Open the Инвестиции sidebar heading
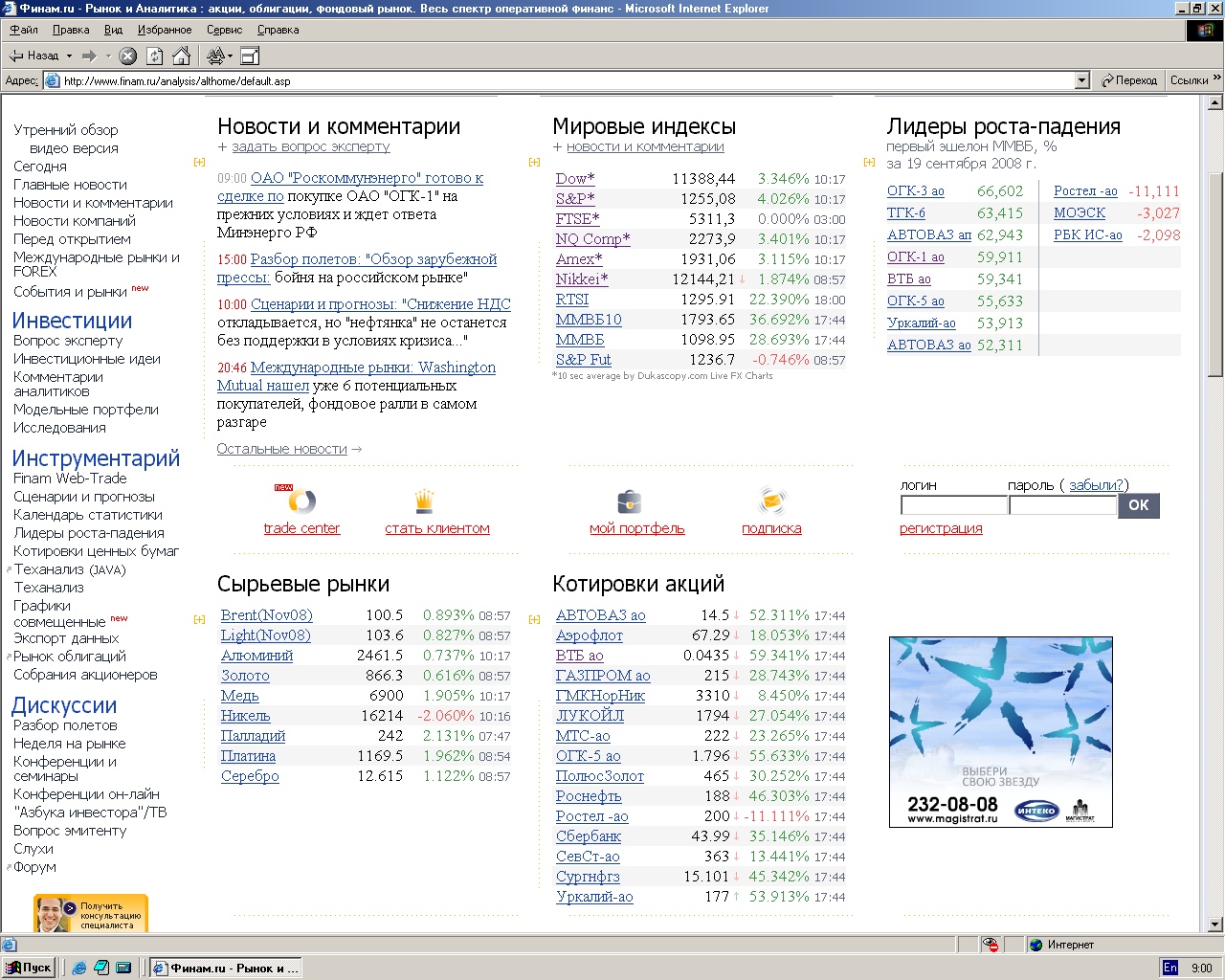The image size is (1225, 980). pos(72,321)
